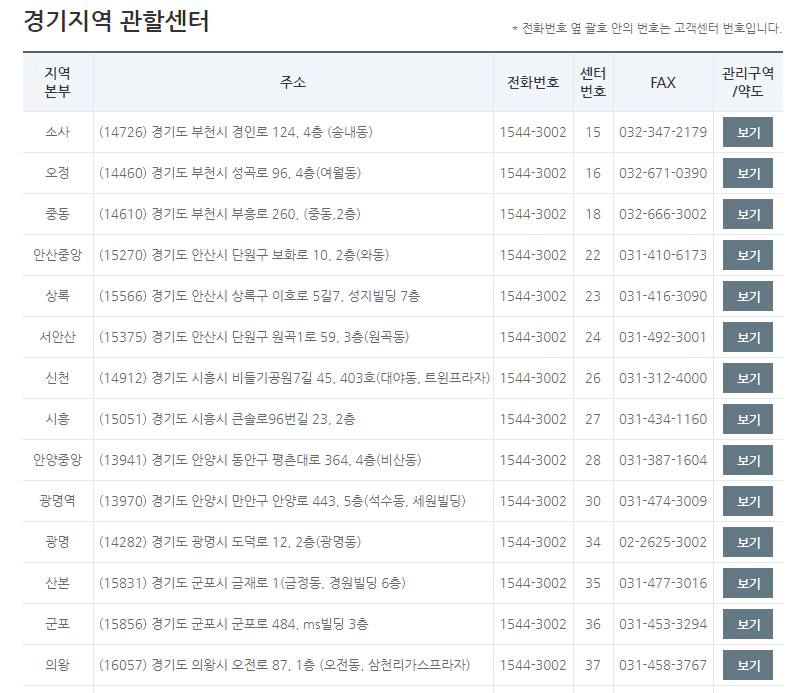Image resolution: width=799 pixels, height=693 pixels.
Task: Select fax number 032-671-0390
Action: 663,173
